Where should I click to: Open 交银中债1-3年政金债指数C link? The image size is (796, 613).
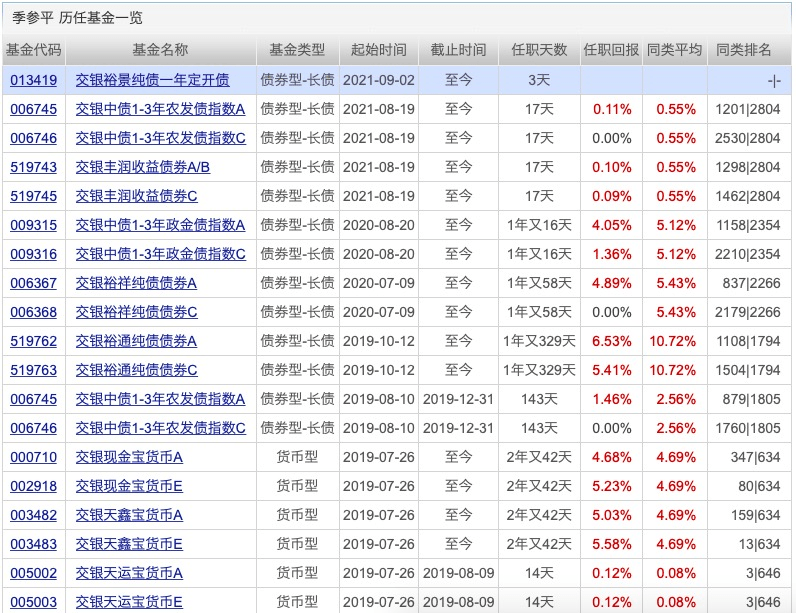click(160, 254)
